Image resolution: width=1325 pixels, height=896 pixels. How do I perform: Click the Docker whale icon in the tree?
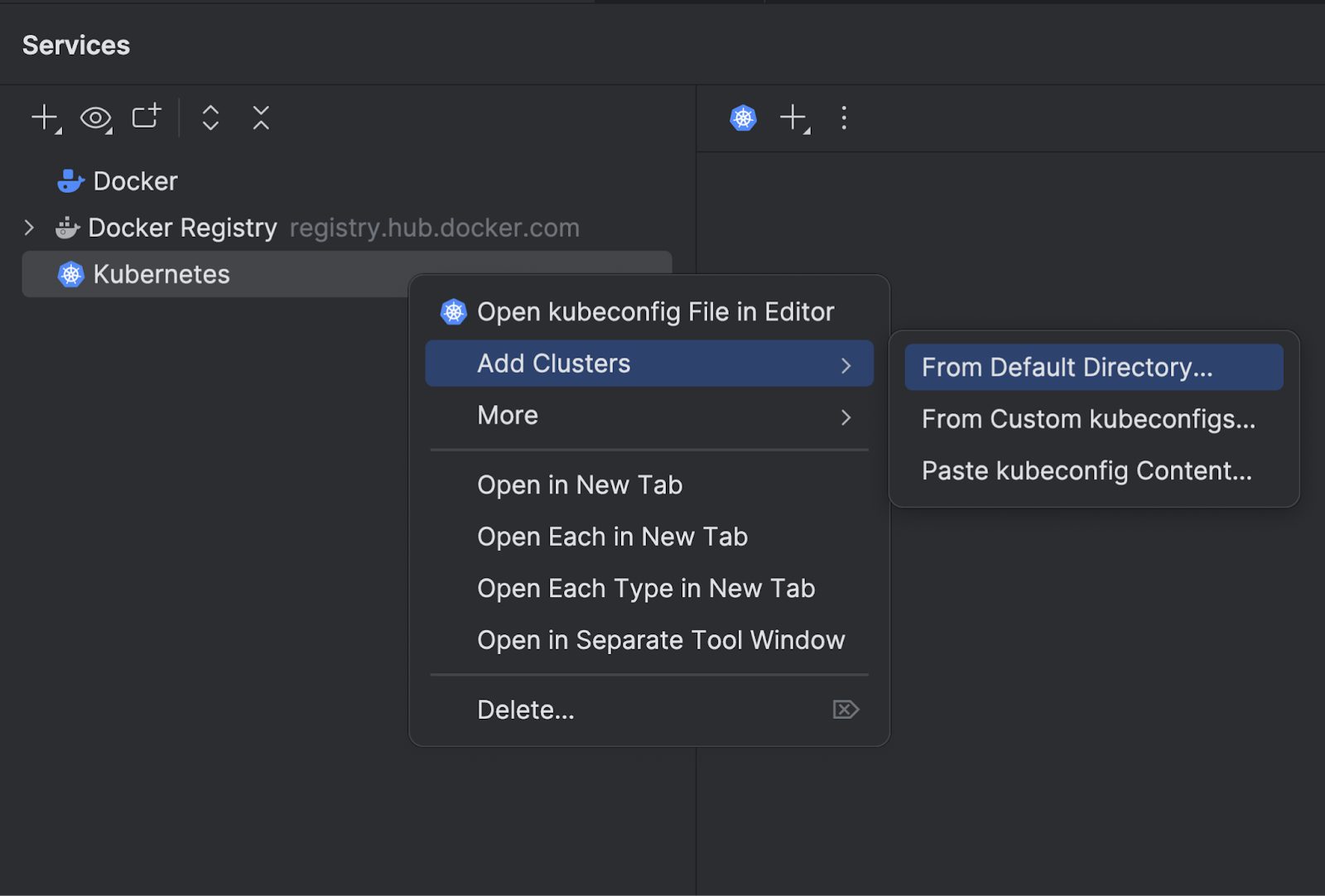pyautogui.click(x=70, y=181)
